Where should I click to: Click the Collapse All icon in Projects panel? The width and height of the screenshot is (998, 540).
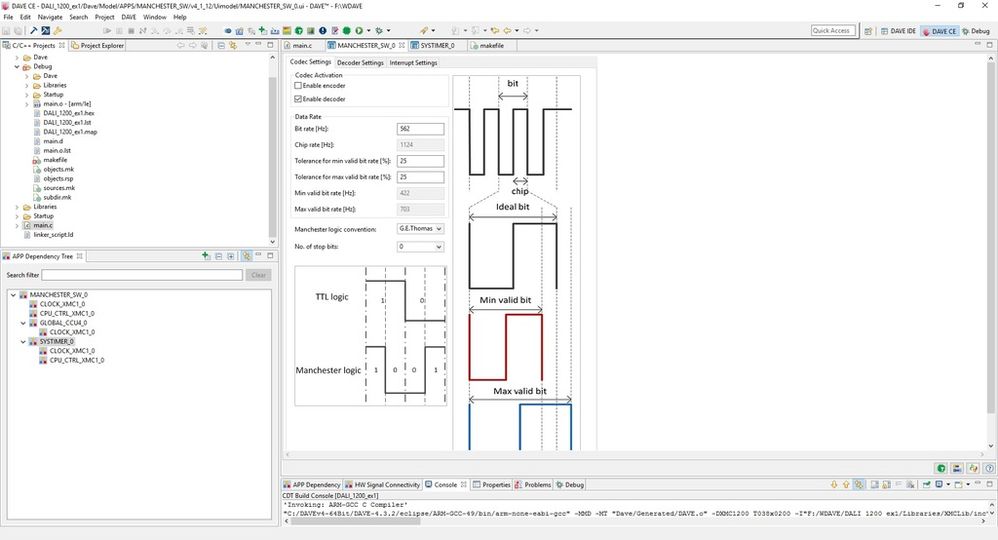(x=221, y=45)
